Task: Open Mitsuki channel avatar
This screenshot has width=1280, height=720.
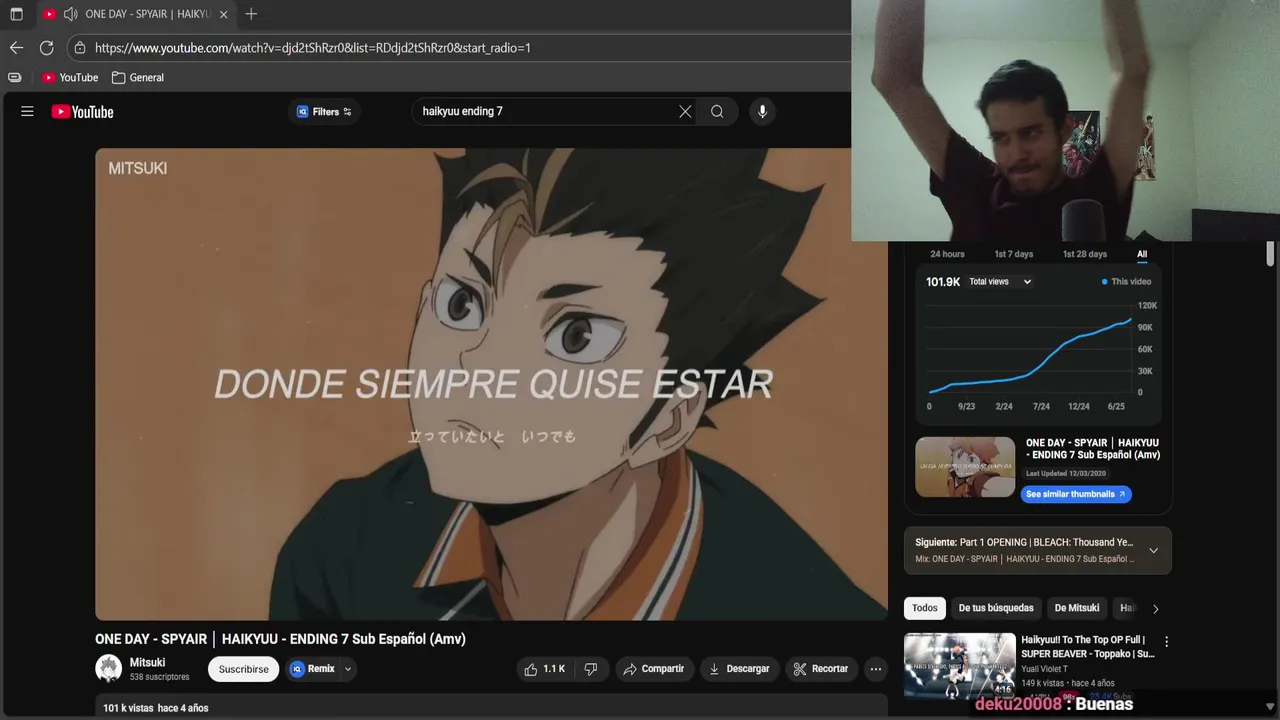Action: (108, 668)
